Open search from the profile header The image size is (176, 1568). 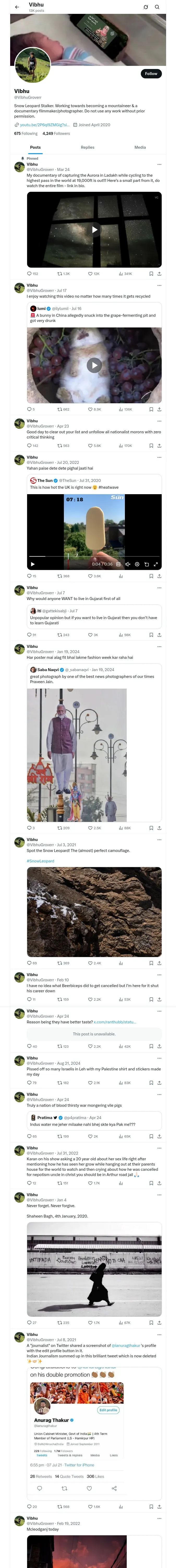point(157,7)
